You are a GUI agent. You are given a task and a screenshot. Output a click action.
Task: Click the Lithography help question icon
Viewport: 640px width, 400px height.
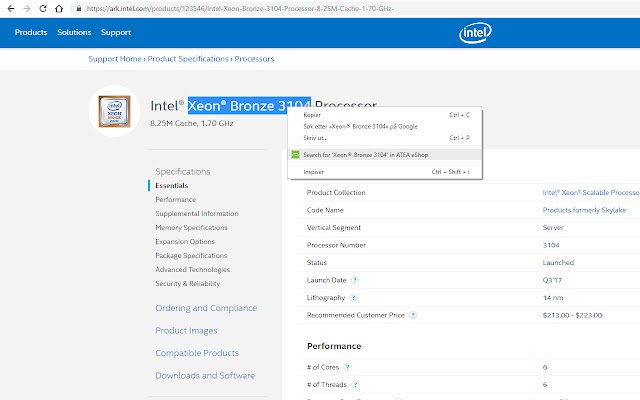[353, 298]
